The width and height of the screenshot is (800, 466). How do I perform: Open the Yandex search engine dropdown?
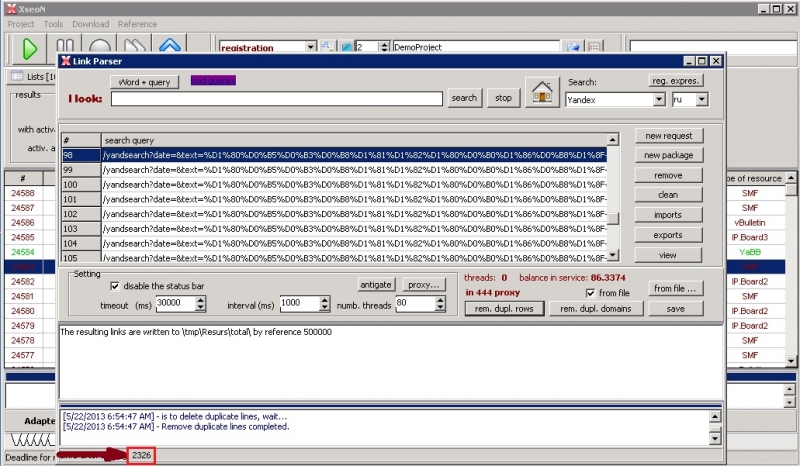[x=659, y=100]
